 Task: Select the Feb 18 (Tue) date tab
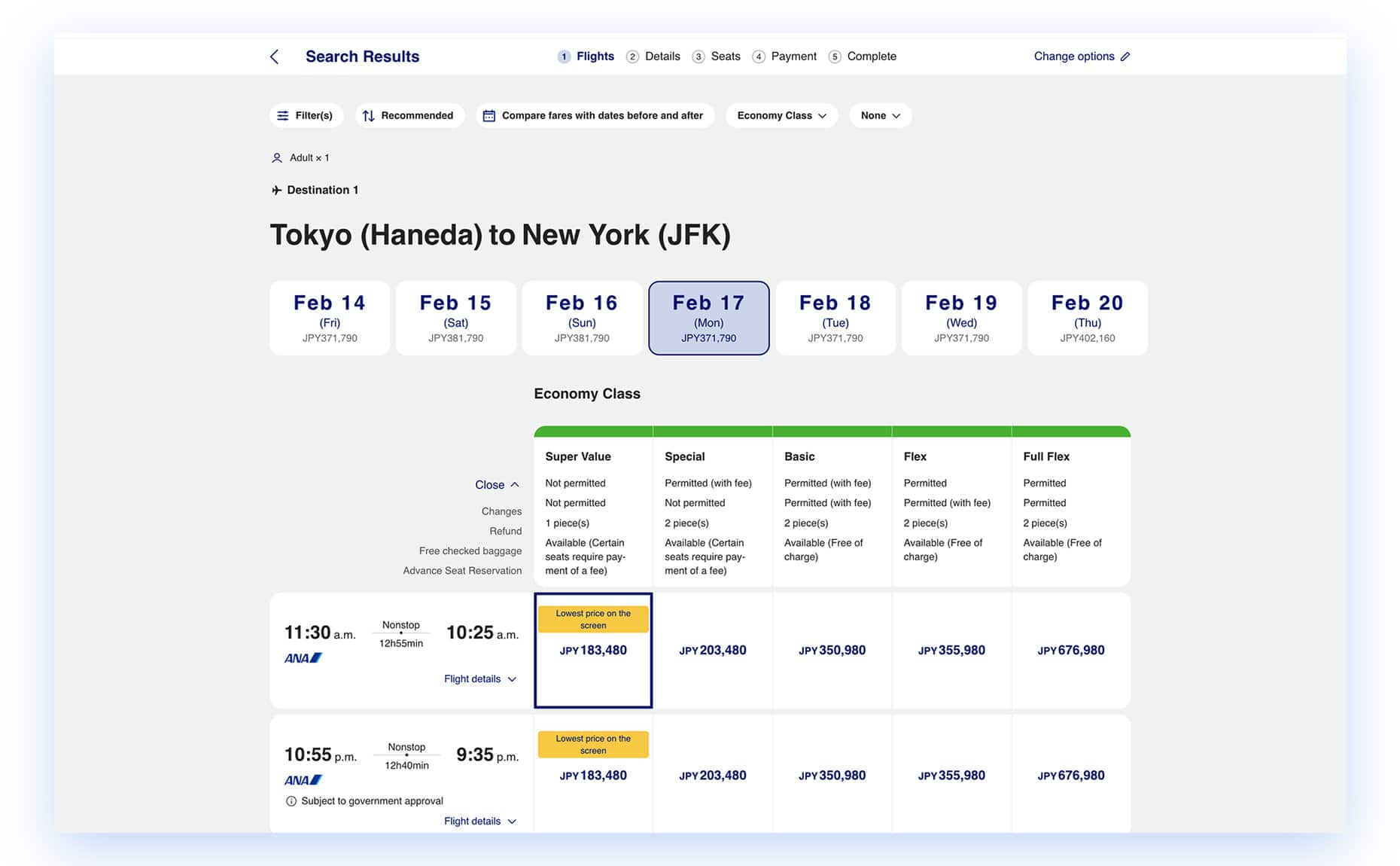click(835, 319)
